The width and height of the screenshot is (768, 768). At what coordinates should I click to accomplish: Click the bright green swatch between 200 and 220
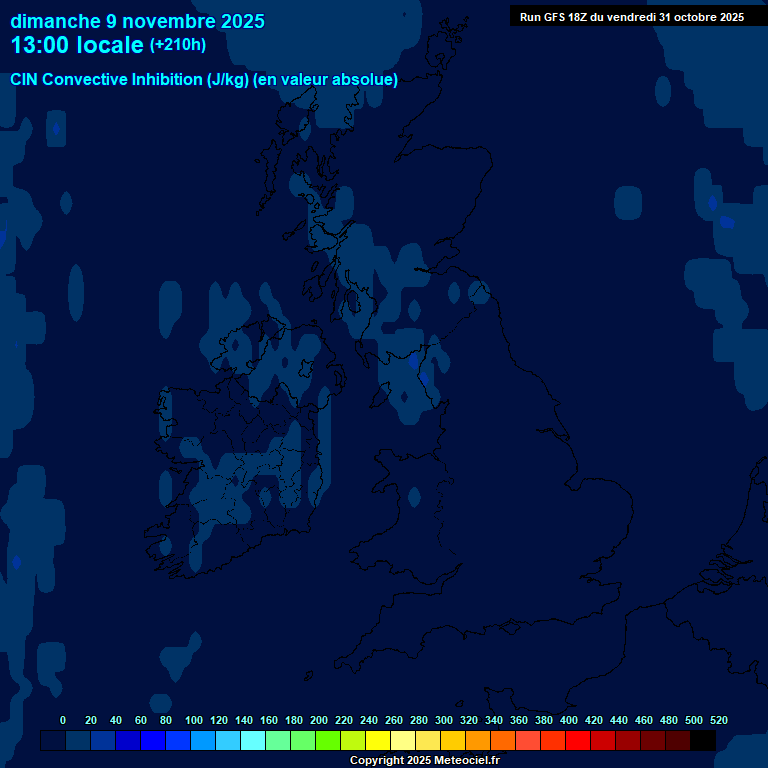328,740
